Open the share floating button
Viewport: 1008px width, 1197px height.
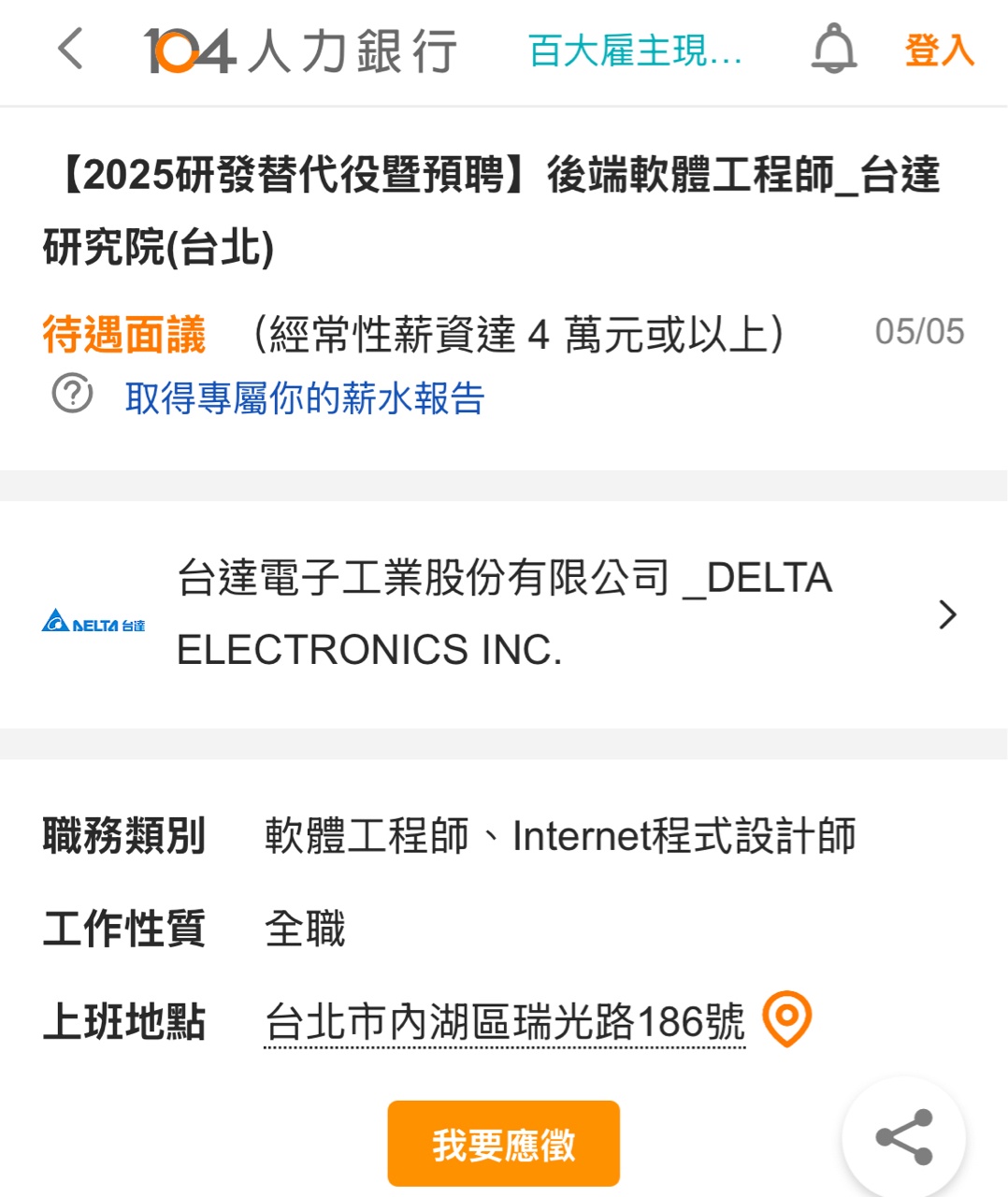pos(903,1136)
